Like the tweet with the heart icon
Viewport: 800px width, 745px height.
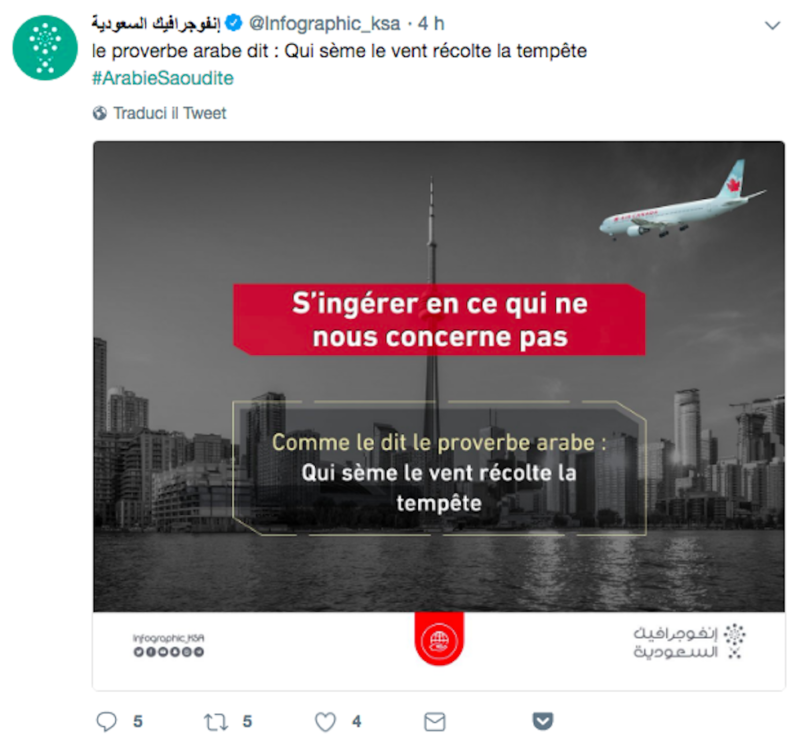(x=325, y=722)
